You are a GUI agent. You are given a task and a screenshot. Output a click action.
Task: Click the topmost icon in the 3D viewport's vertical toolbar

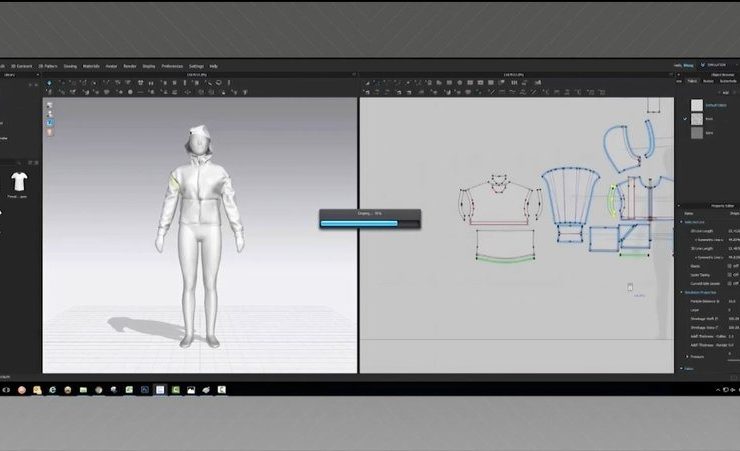tap(49, 104)
